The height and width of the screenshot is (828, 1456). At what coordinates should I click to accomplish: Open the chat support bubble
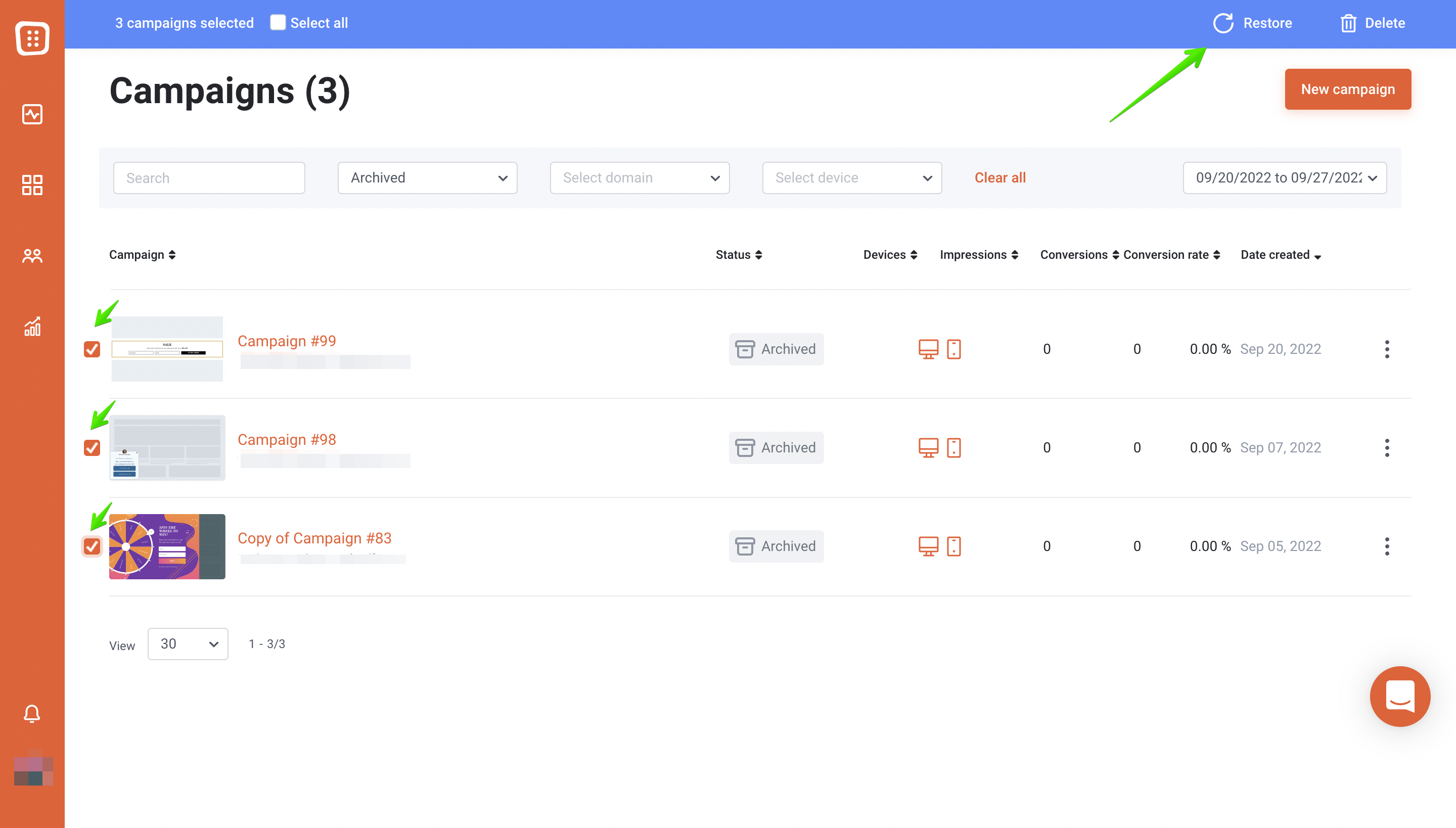(x=1400, y=696)
